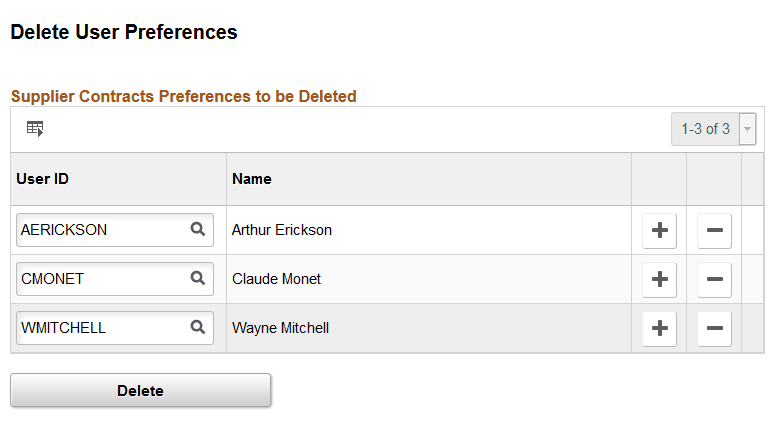The height and width of the screenshot is (439, 783).
Task: Open lookup for CMONET User ID
Action: [x=198, y=278]
